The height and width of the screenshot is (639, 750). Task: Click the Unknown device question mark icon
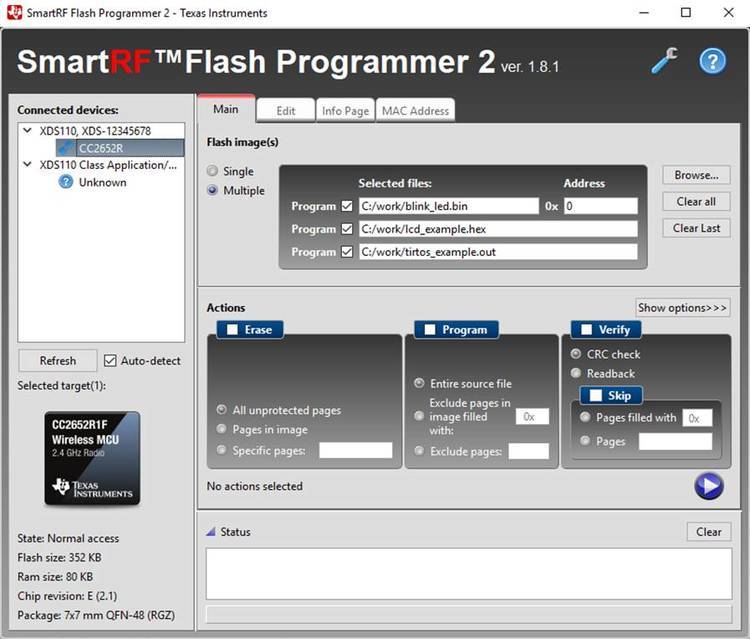[x=66, y=182]
